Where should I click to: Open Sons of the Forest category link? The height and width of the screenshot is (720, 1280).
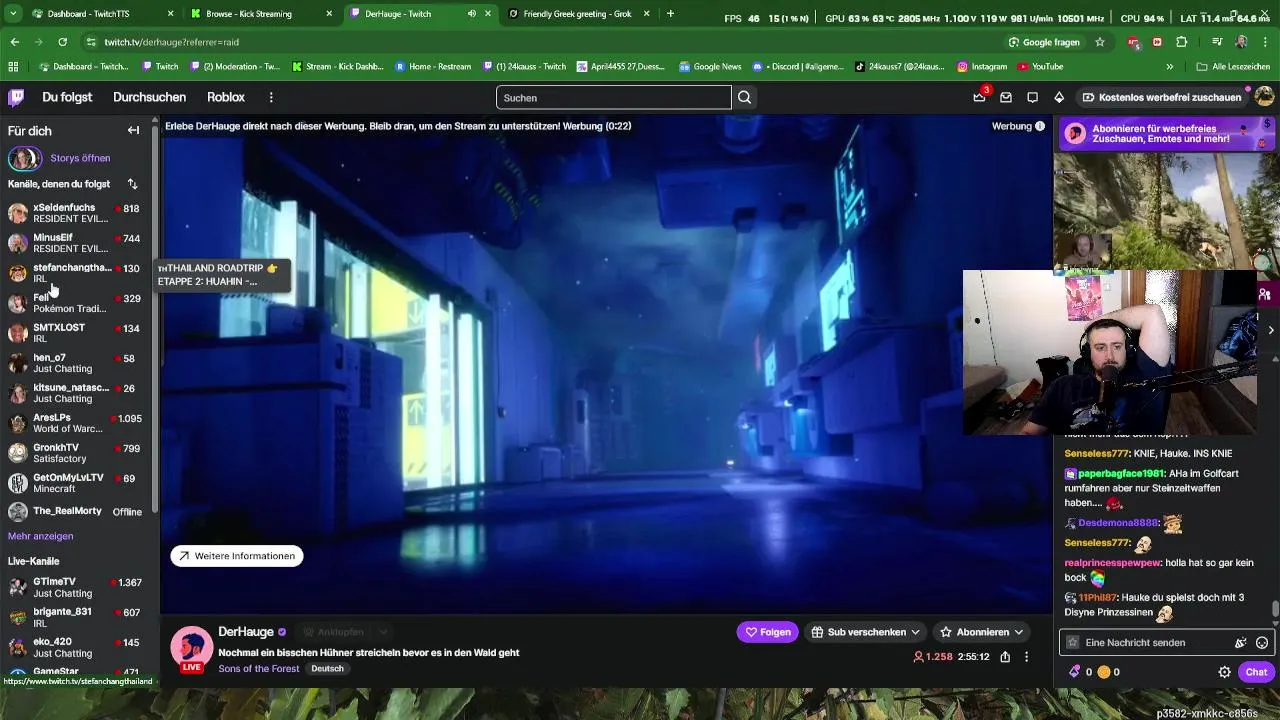(258, 668)
